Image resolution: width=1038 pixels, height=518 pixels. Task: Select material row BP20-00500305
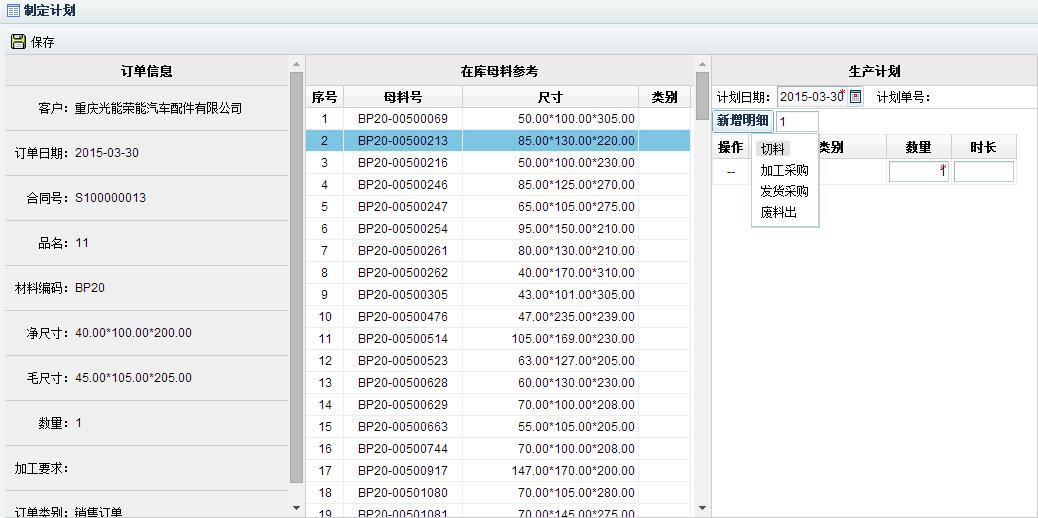click(498, 295)
